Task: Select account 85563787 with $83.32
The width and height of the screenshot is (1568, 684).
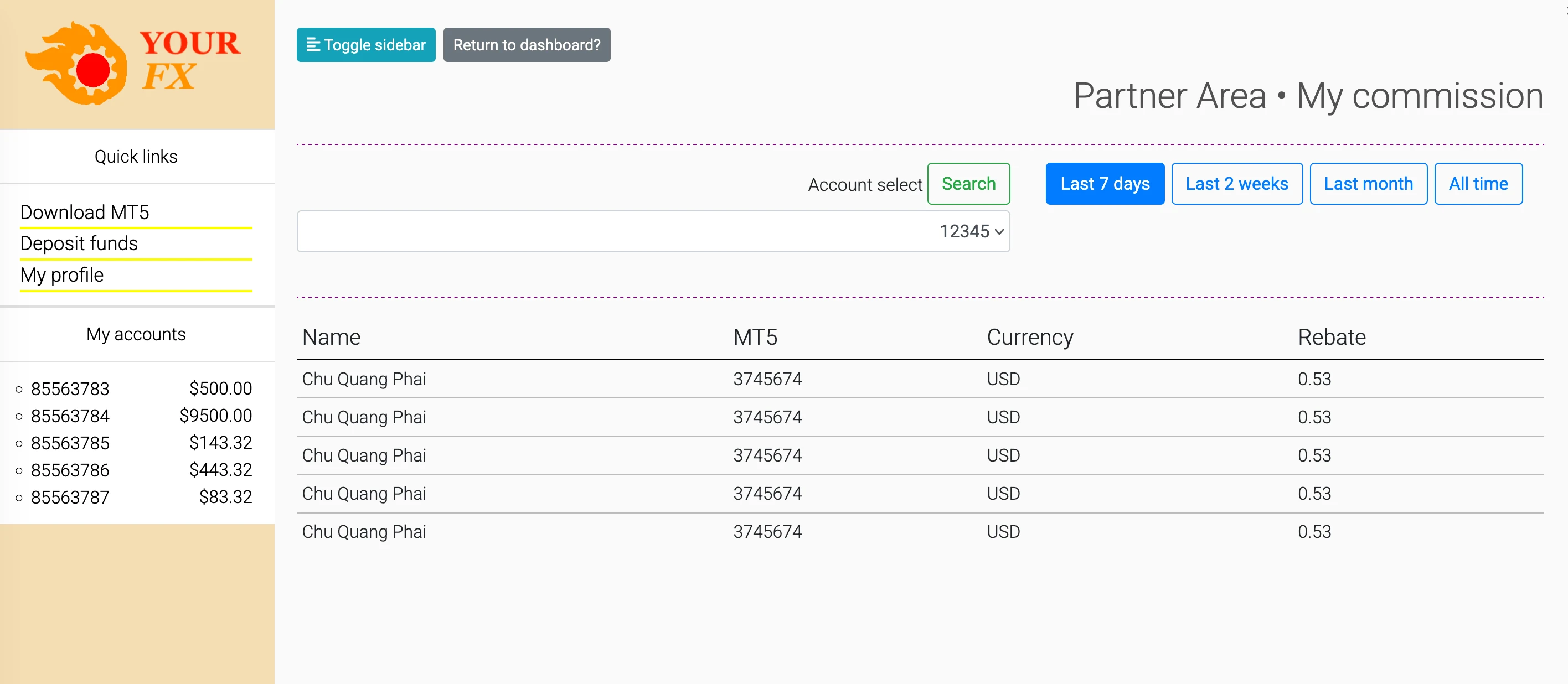Action: point(70,498)
